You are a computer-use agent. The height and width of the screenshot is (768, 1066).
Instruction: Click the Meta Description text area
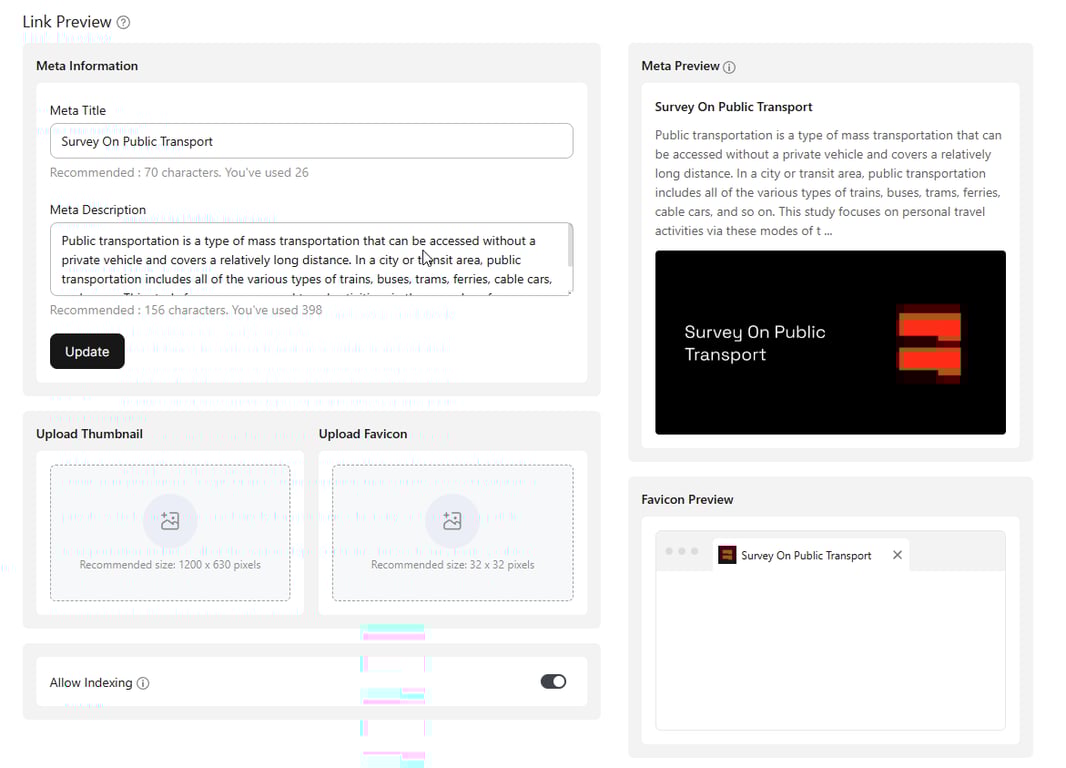click(x=311, y=259)
